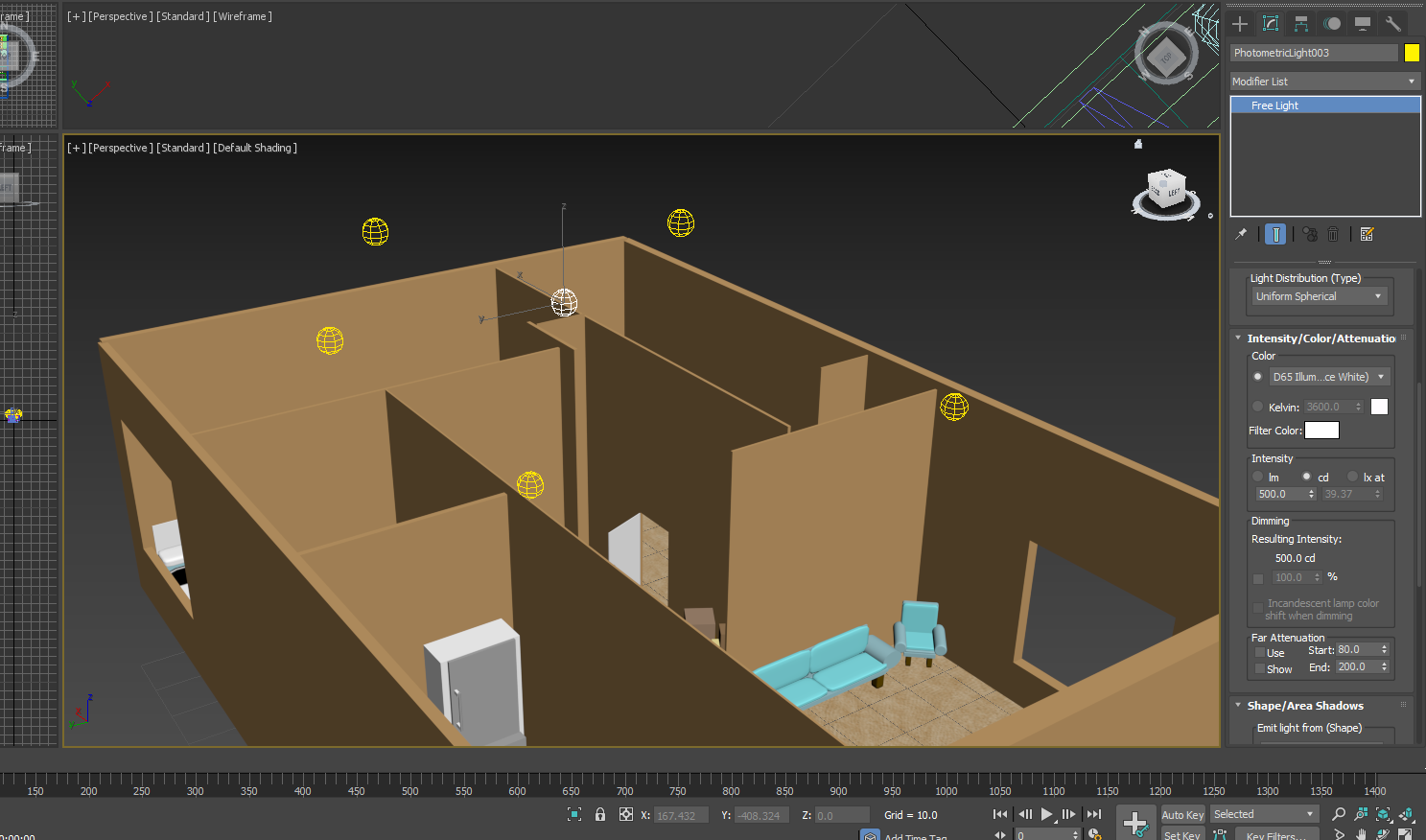
Task: Click the Remove Modifier trash icon
Action: tap(1333, 234)
